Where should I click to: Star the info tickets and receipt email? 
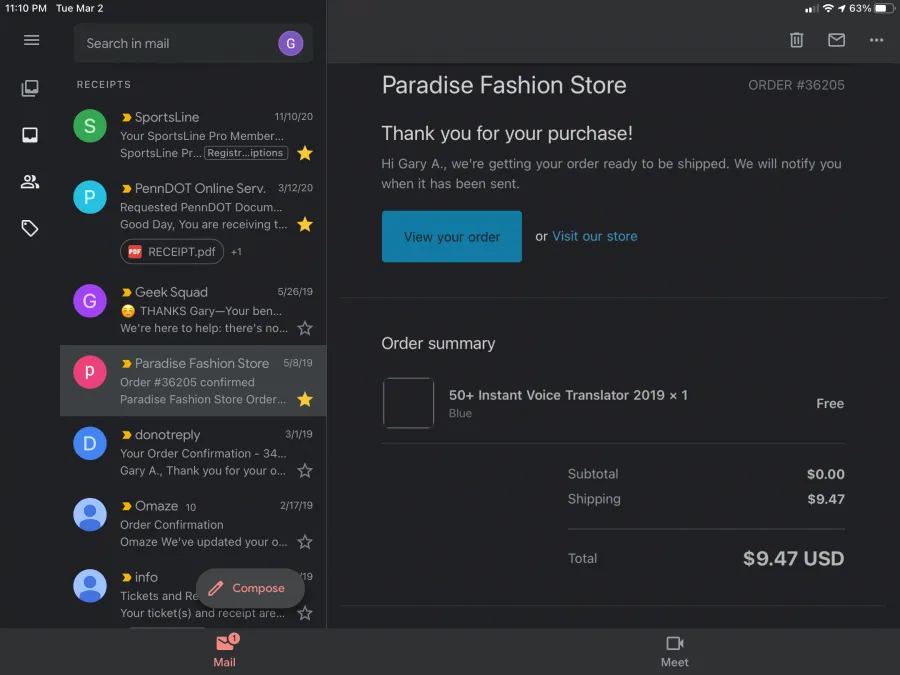pyautogui.click(x=305, y=613)
